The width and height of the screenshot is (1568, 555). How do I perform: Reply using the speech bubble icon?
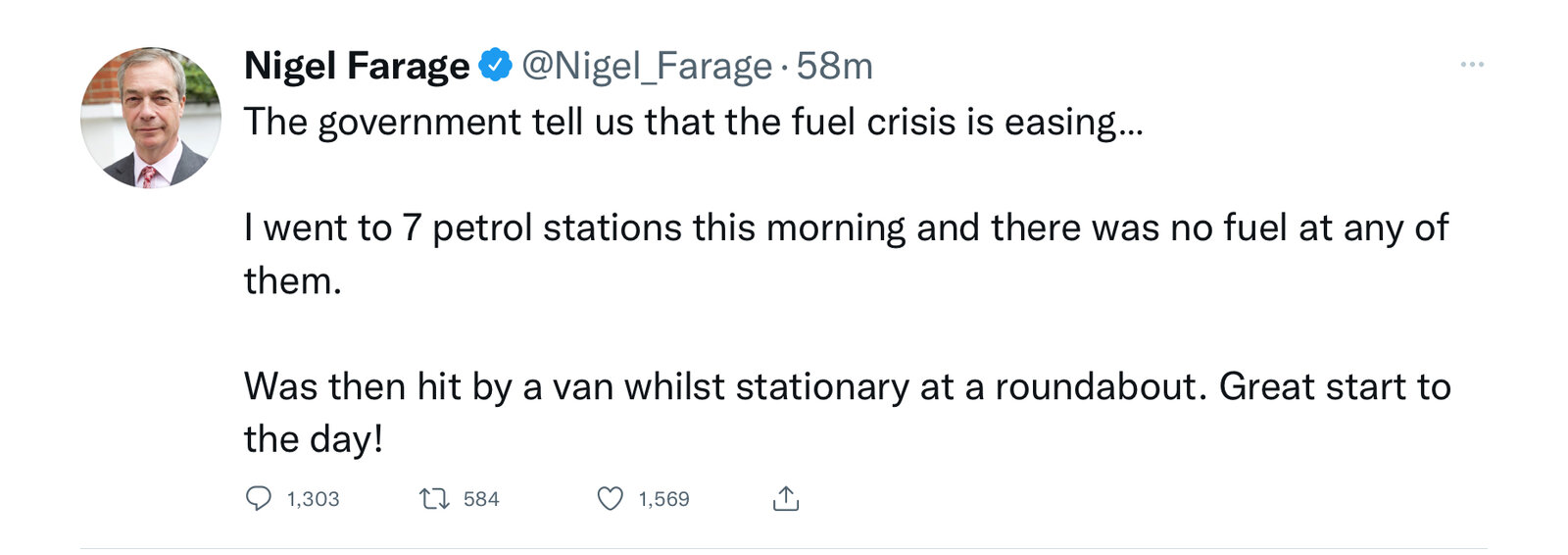(x=258, y=499)
